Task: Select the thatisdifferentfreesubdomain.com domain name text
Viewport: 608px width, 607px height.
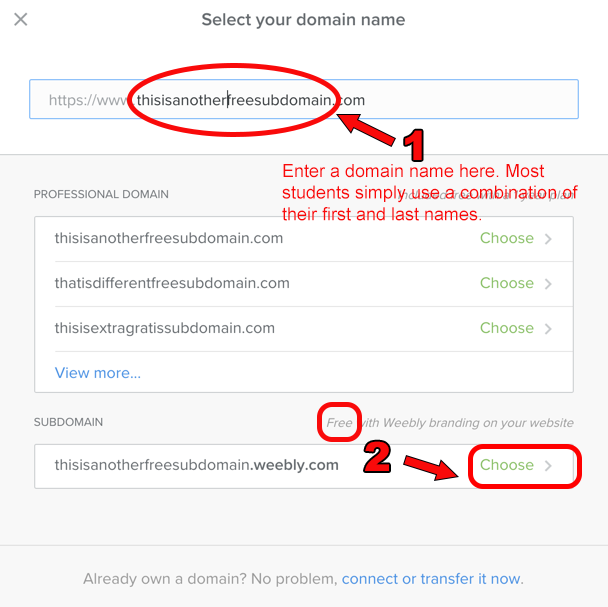Action: (x=172, y=284)
